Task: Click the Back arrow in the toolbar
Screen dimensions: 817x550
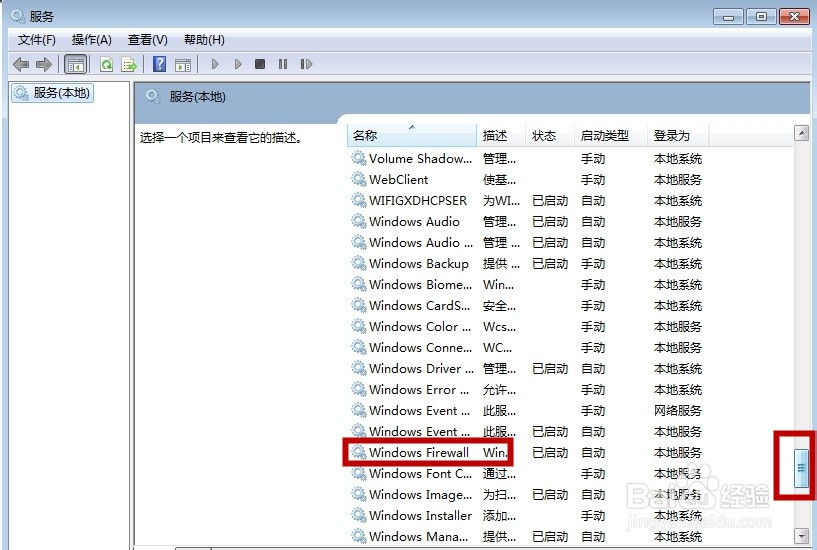Action: click(x=21, y=65)
